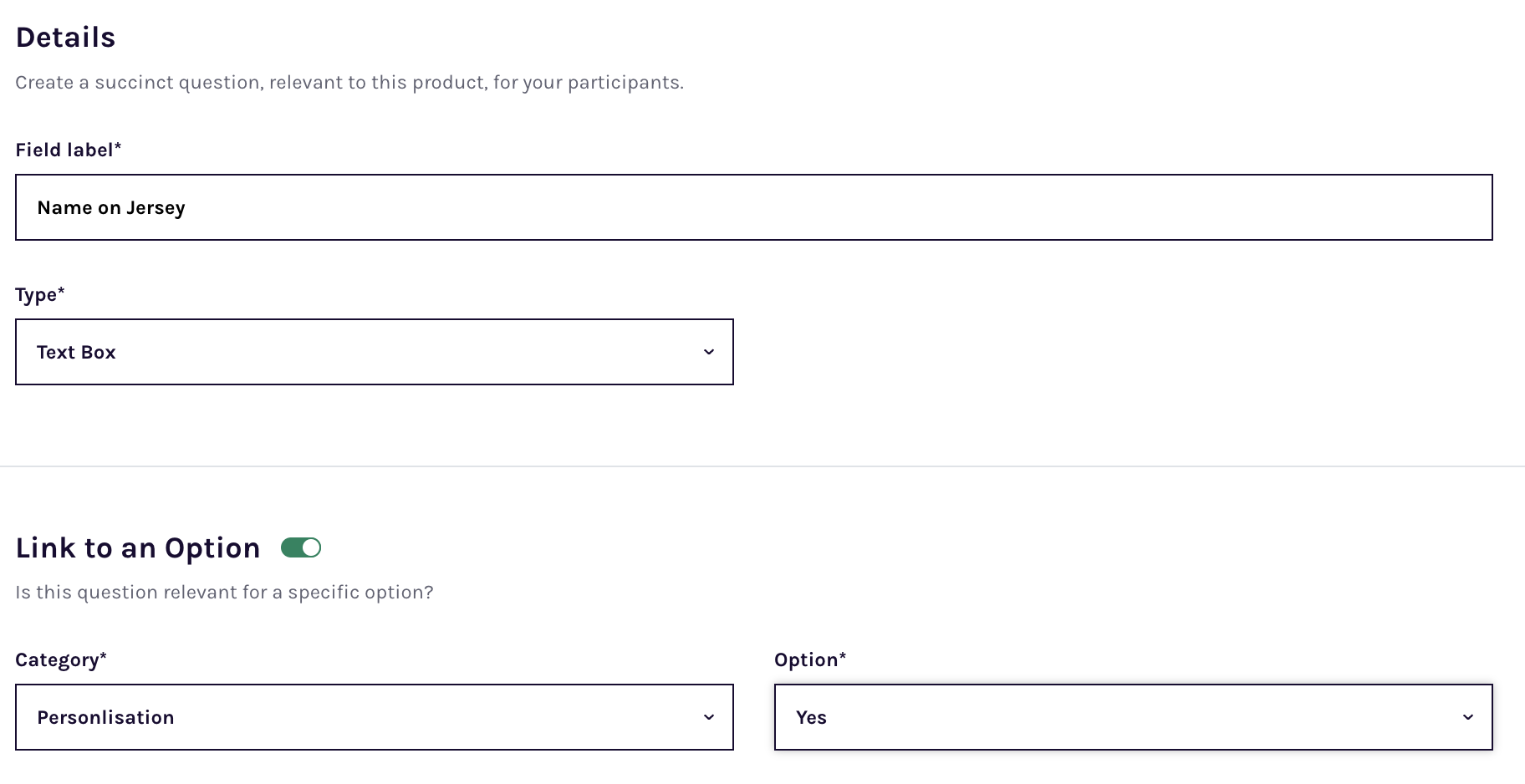Expand the Option dropdown
The height and width of the screenshot is (784, 1525).
click(1133, 717)
